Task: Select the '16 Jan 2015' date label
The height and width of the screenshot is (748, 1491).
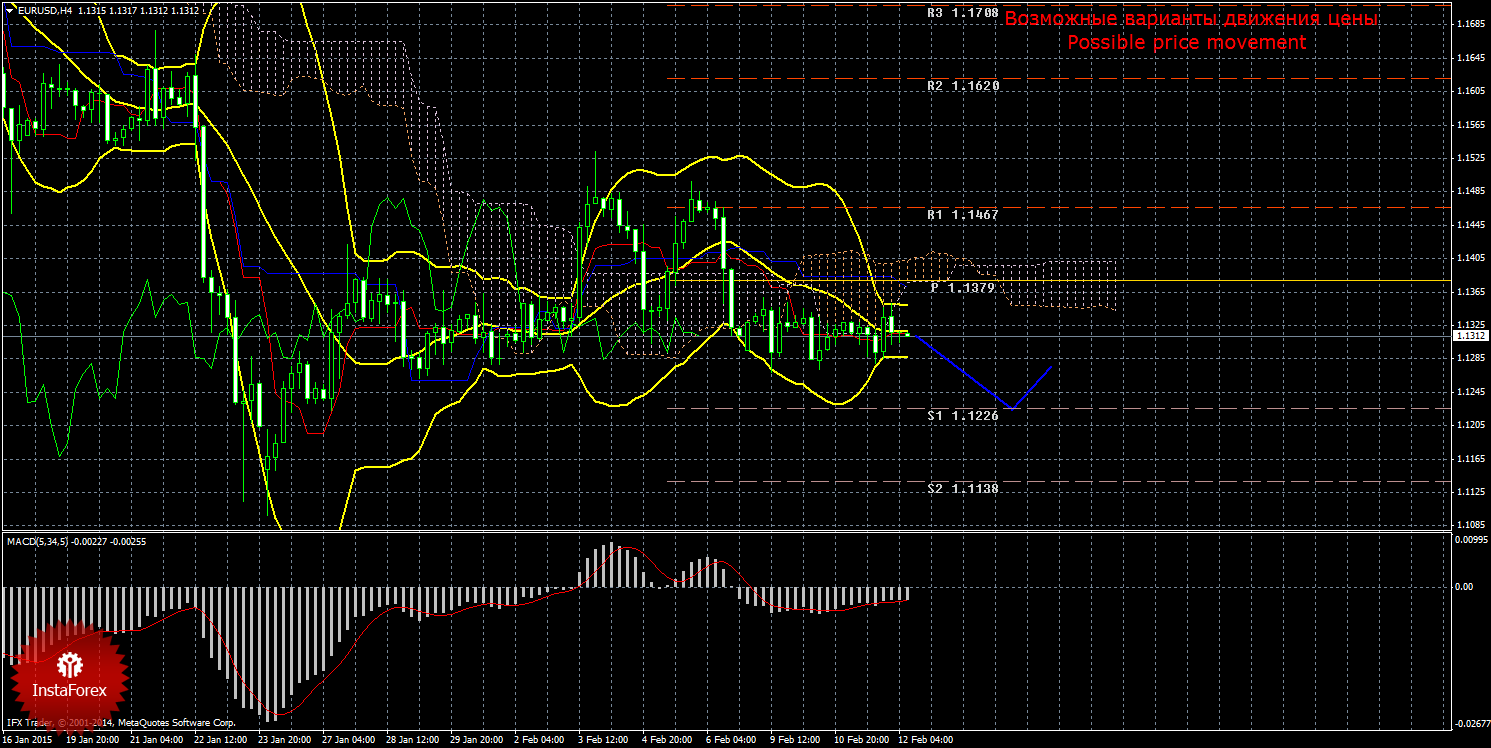Action: pos(29,740)
